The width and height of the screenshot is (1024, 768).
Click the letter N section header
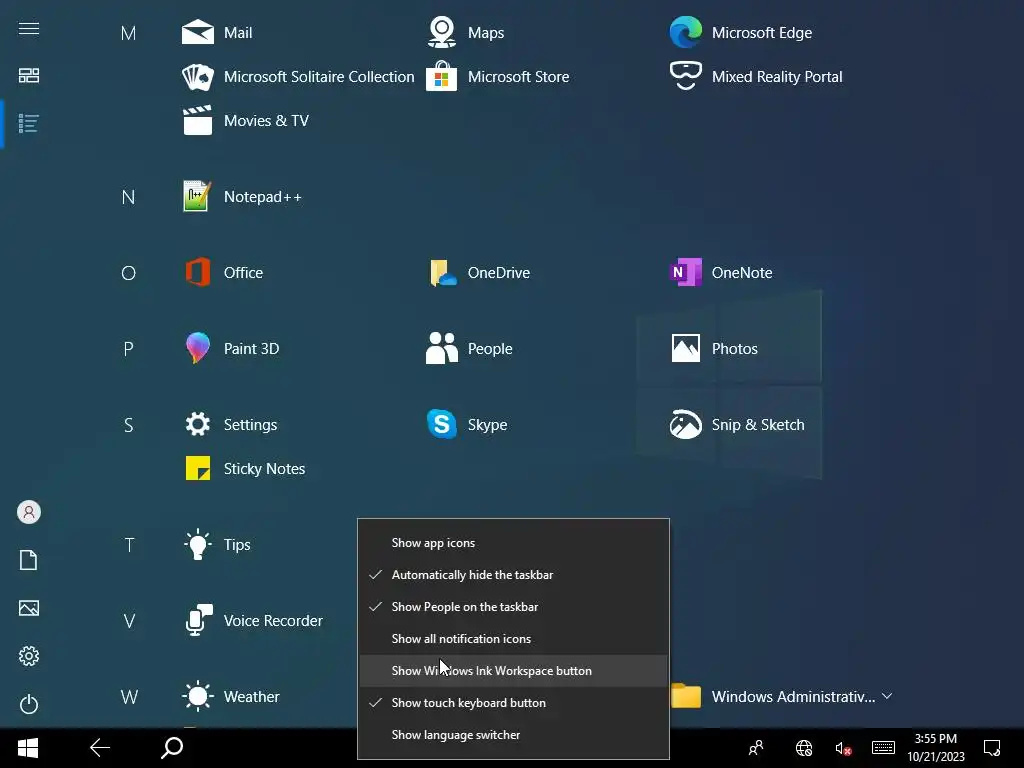pos(129,197)
